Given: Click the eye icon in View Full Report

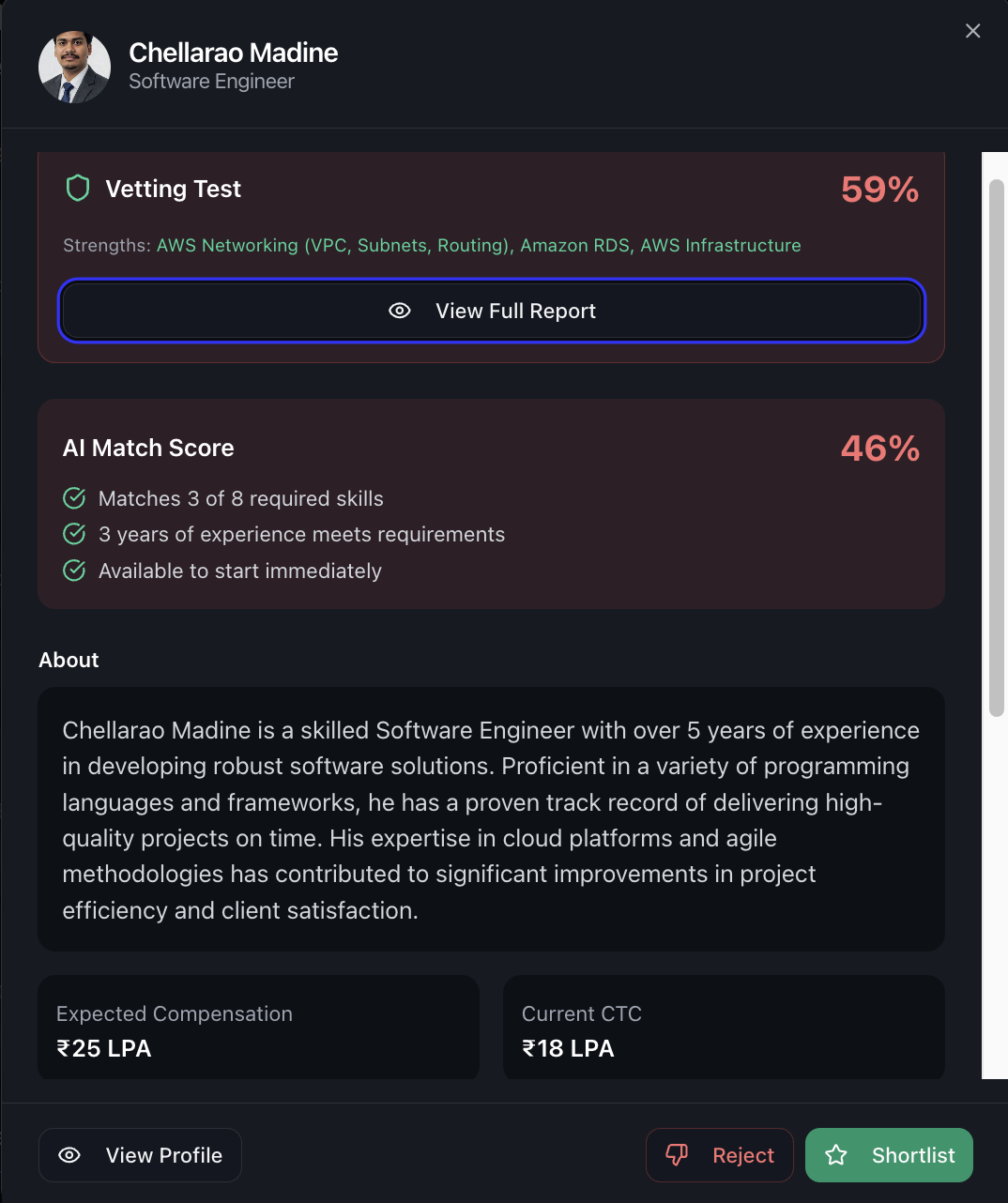Looking at the screenshot, I should 400,311.
